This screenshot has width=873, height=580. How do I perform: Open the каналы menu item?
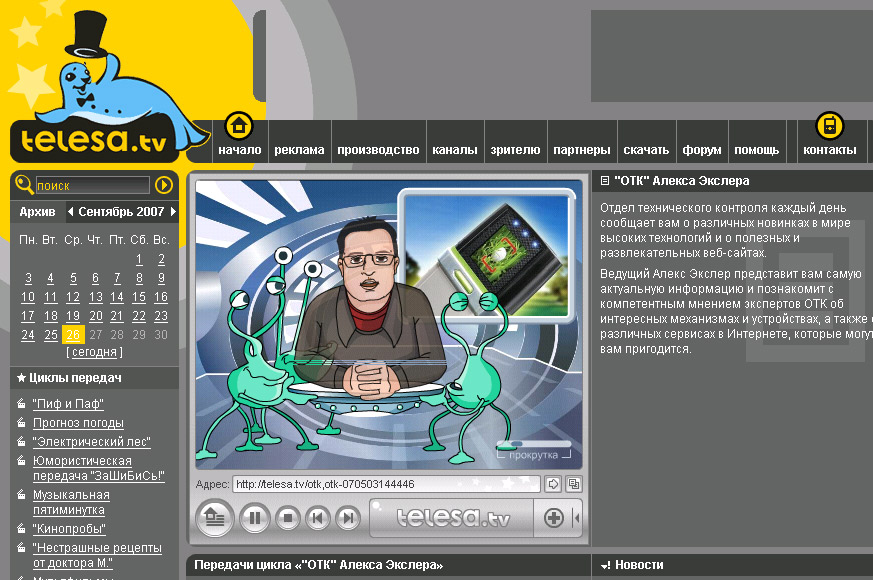point(454,150)
